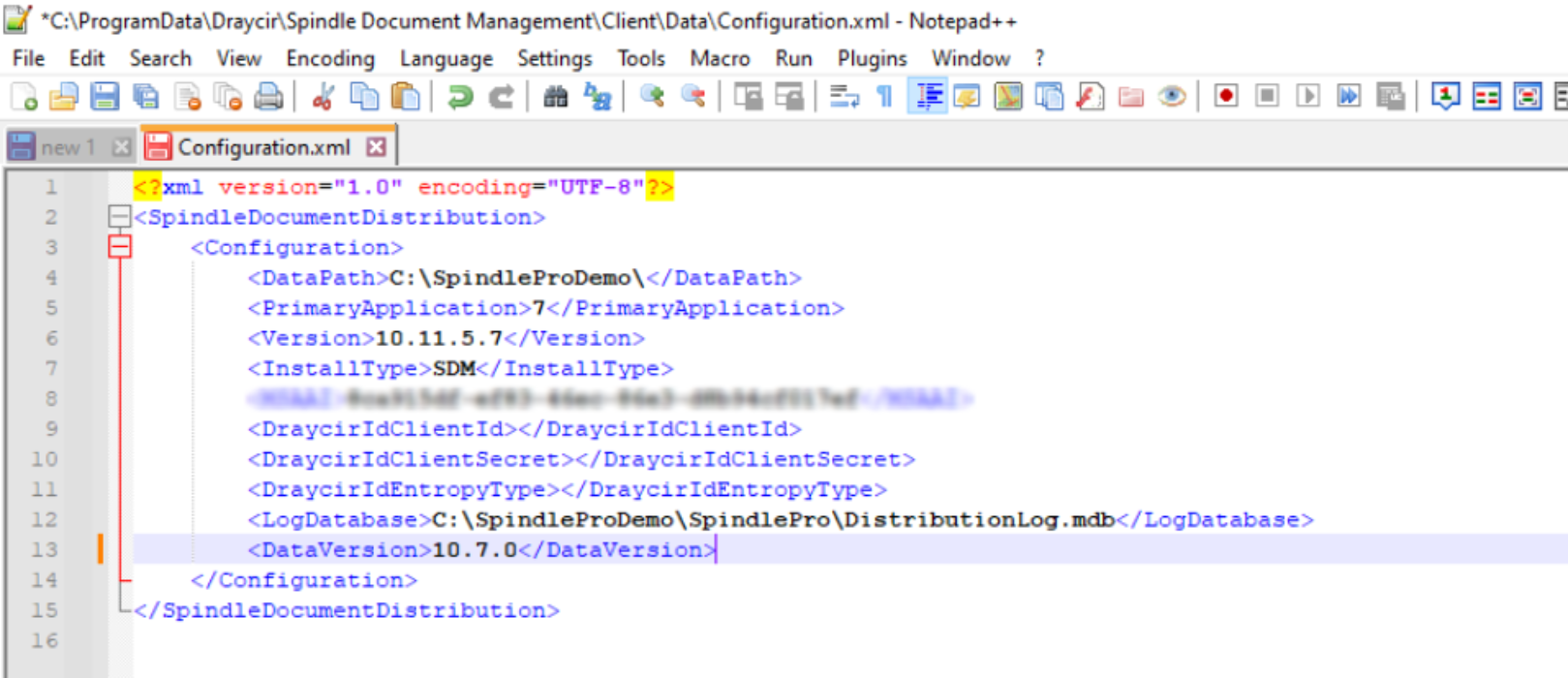Open the View menu
Image resolution: width=1568 pixels, height=678 pixels.
click(238, 58)
